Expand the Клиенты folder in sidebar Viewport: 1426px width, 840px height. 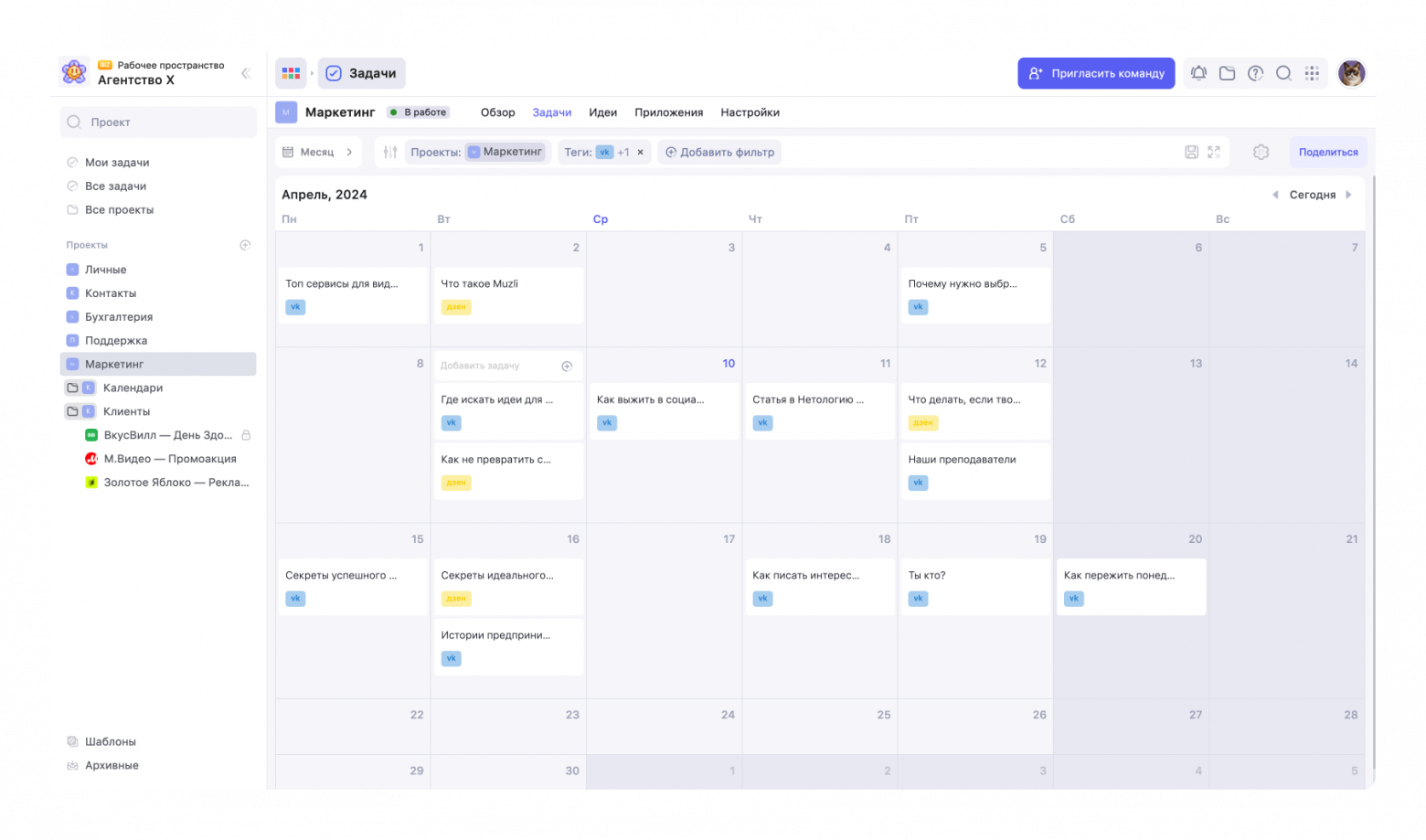tap(72, 411)
